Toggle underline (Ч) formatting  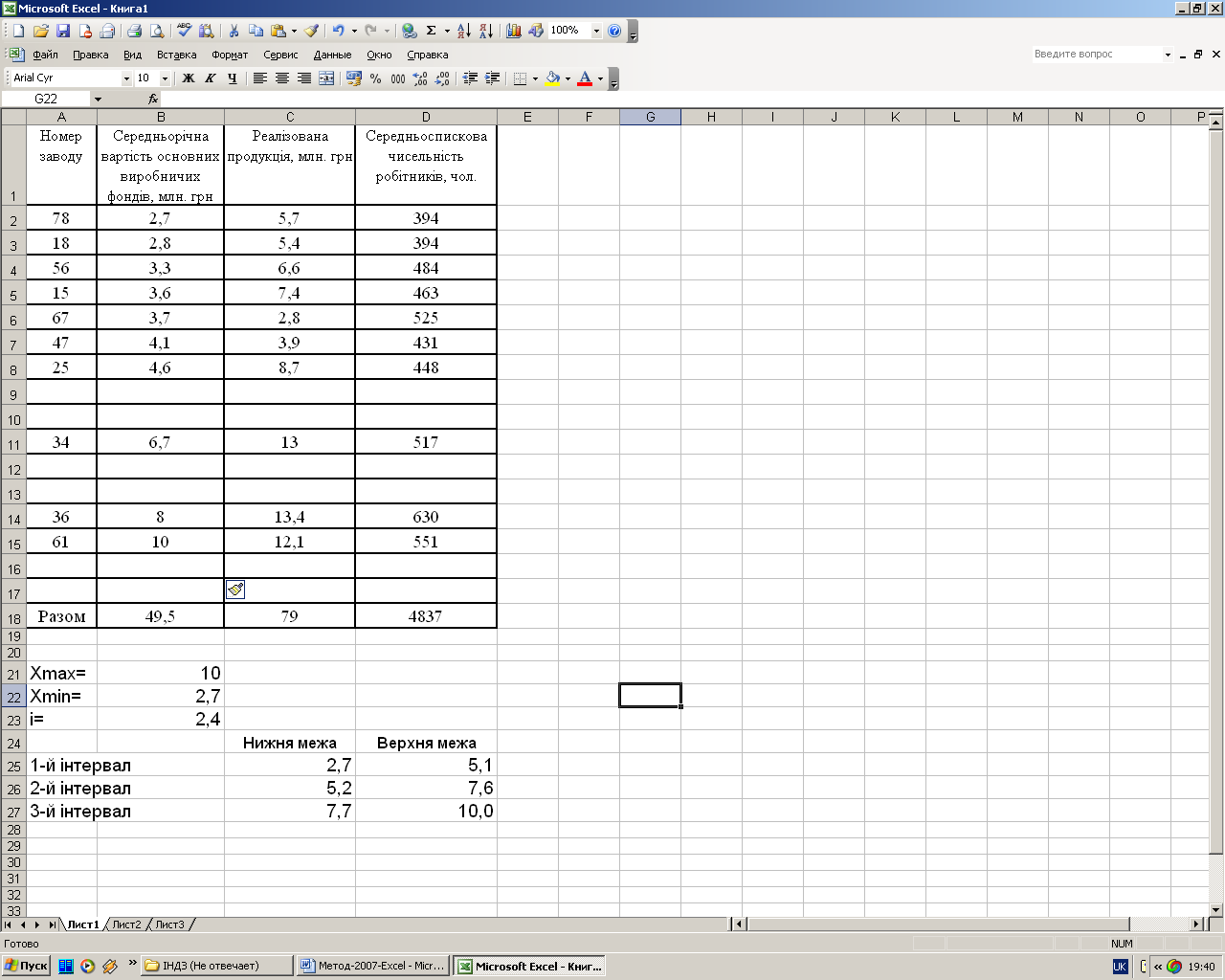click(x=233, y=78)
